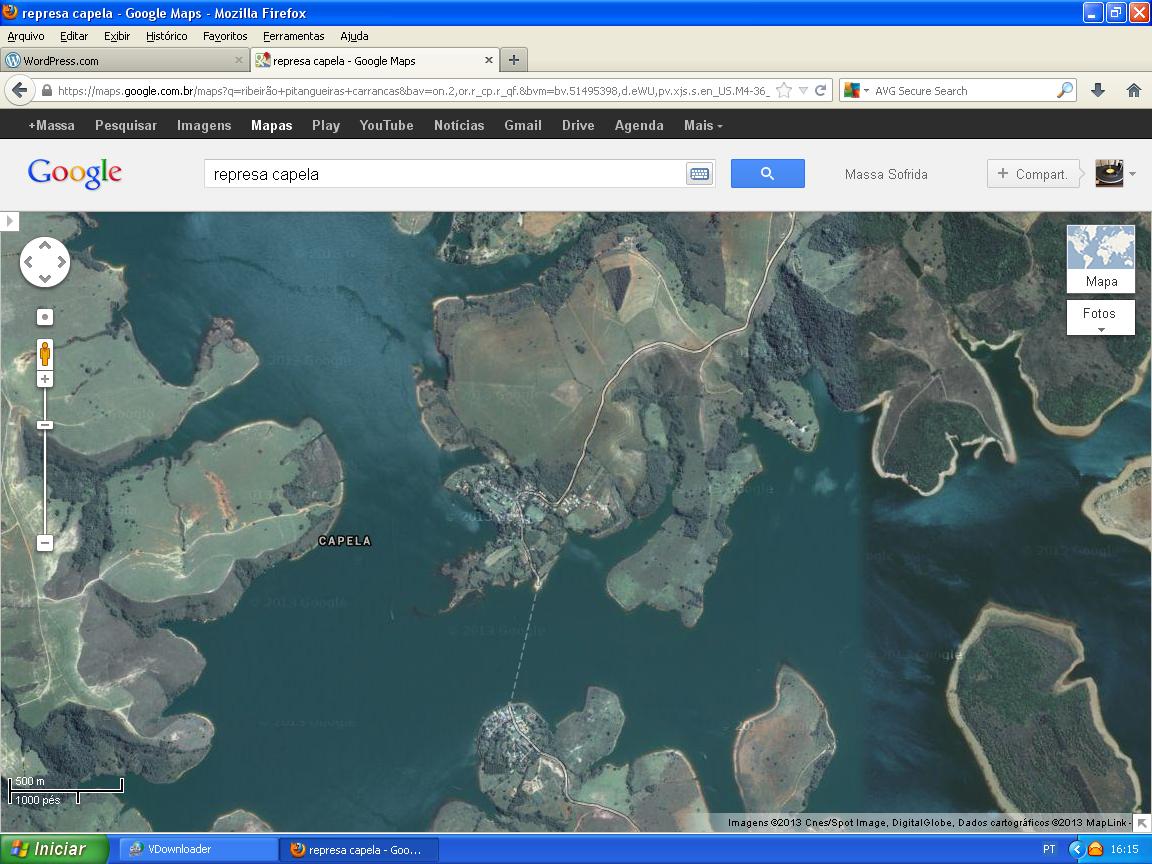This screenshot has height=864, width=1152.
Task: Open the YouTube link in Google bar
Action: click(386, 125)
